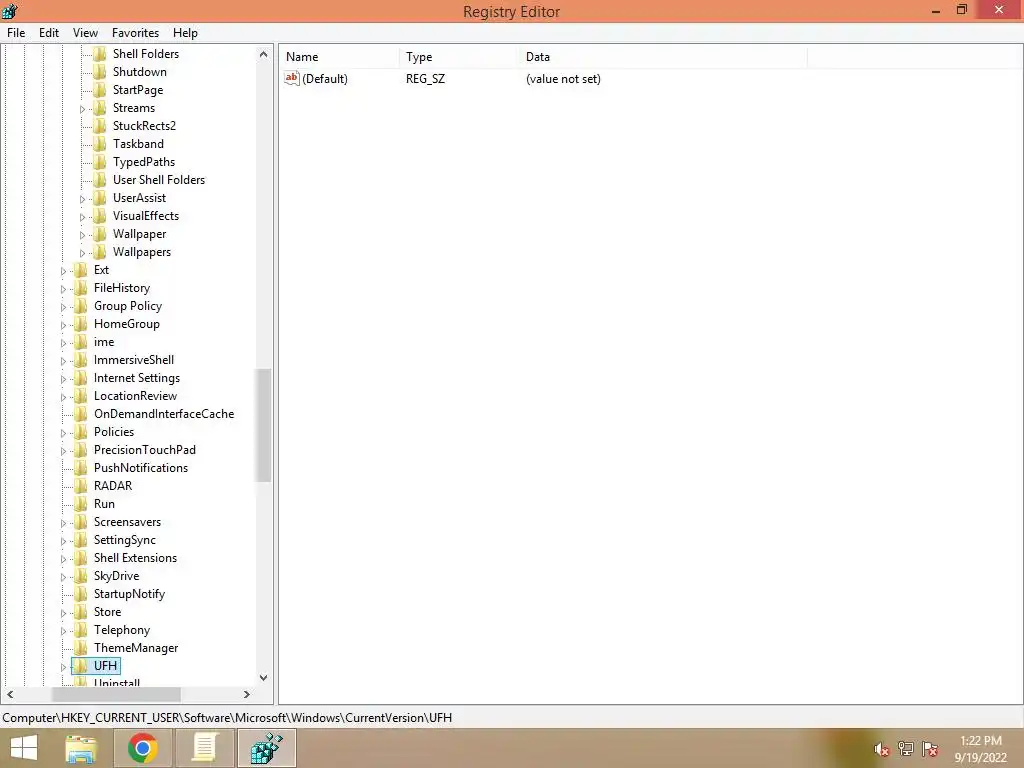
Task: Click the Registry Editor title bar icon
Action: pos(10,11)
